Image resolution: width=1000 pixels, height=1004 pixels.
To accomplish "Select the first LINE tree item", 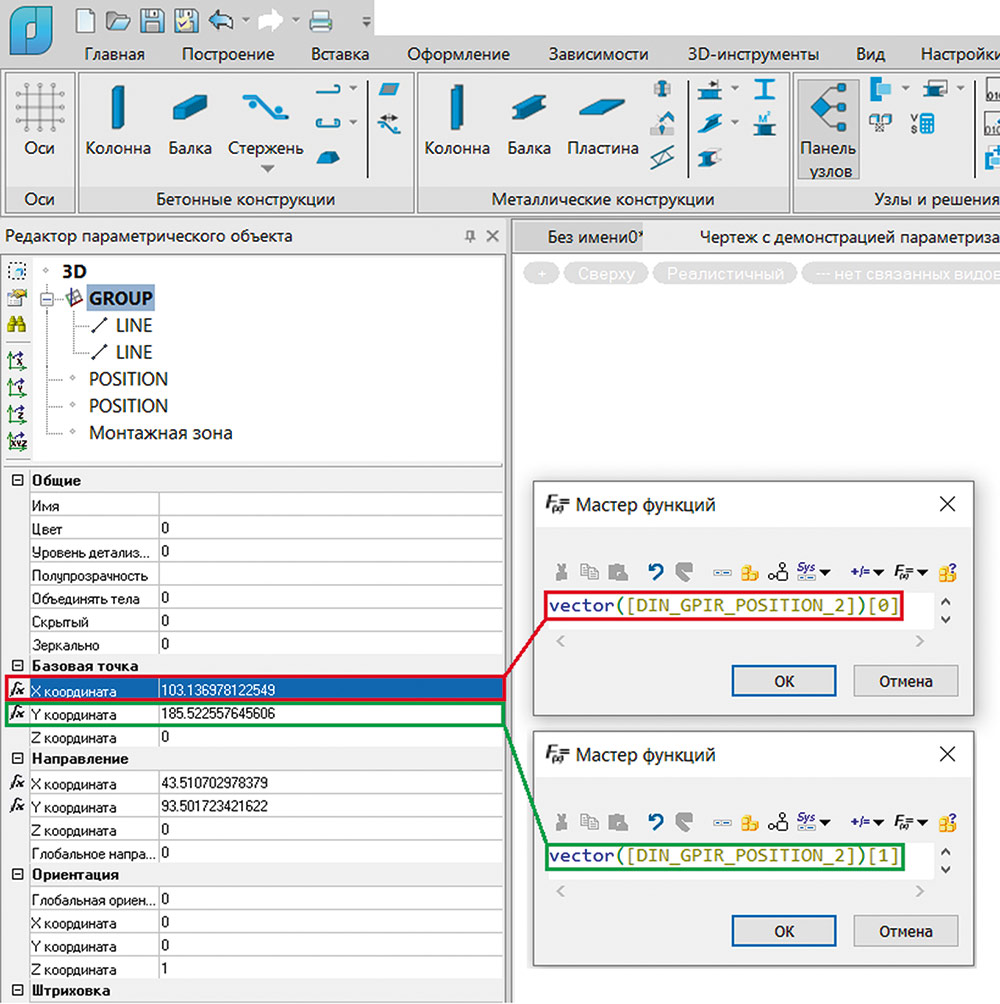I will pyautogui.click(x=133, y=325).
